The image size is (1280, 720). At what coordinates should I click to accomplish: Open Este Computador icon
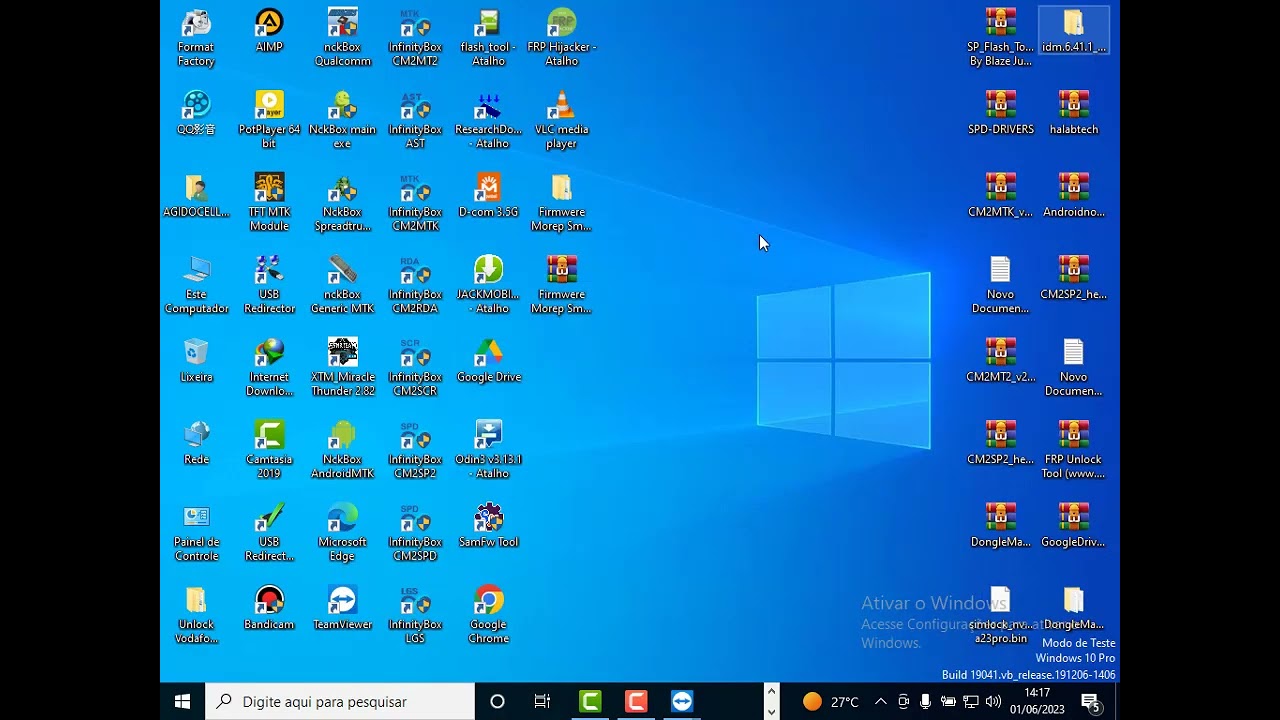[196, 285]
